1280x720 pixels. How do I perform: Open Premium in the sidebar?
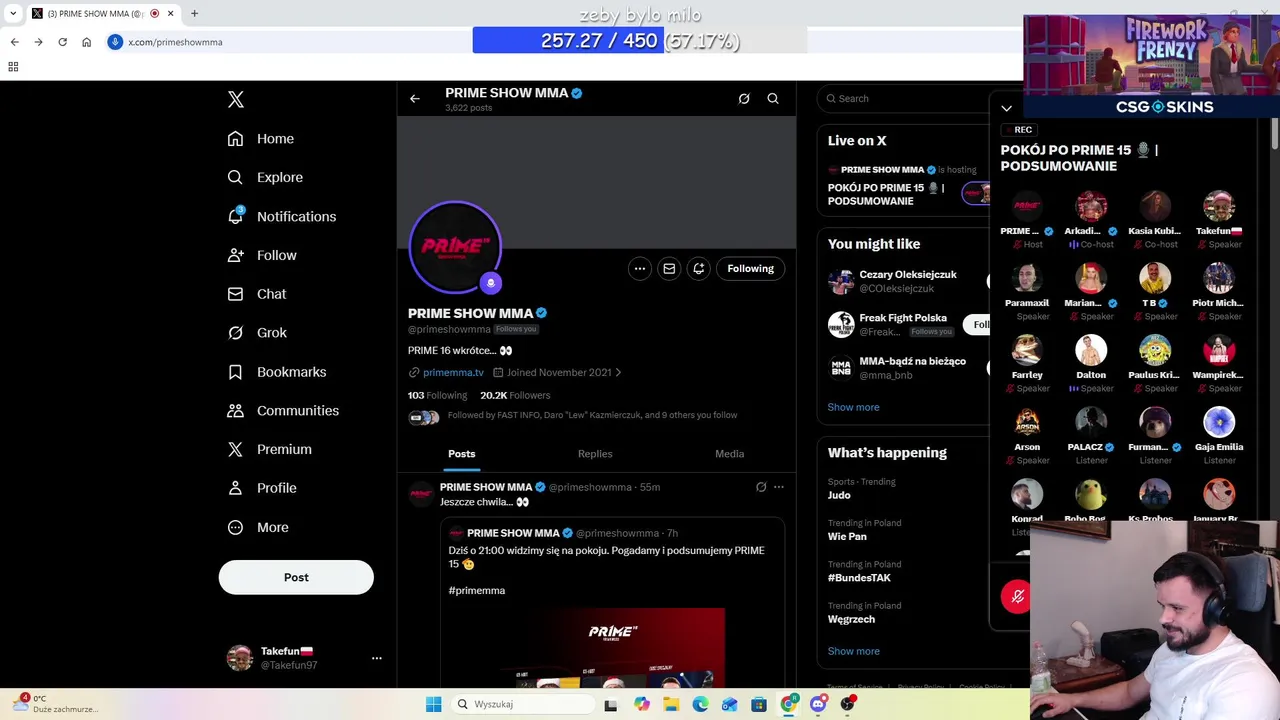(x=270, y=449)
